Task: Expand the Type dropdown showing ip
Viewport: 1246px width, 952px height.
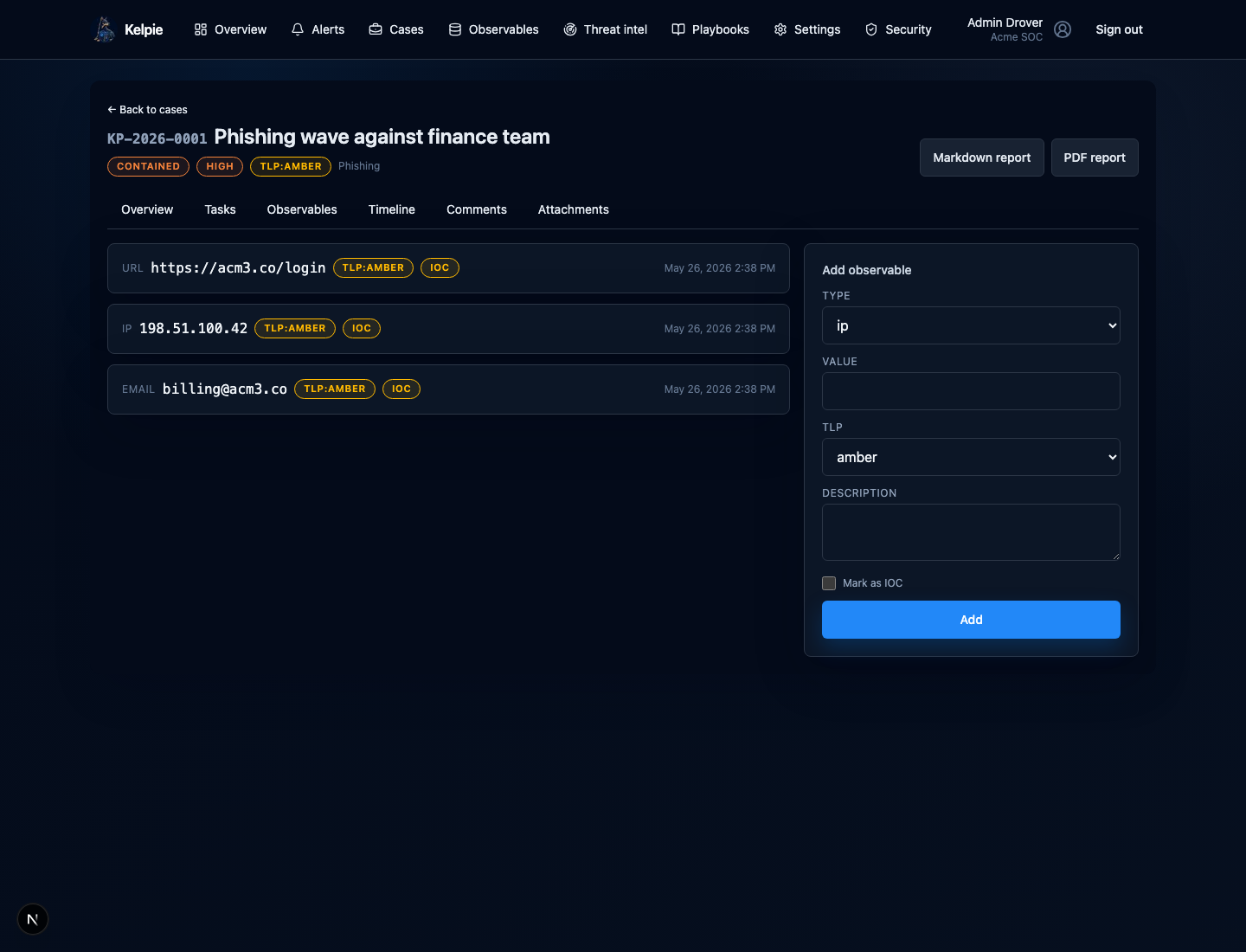Action: coord(971,325)
